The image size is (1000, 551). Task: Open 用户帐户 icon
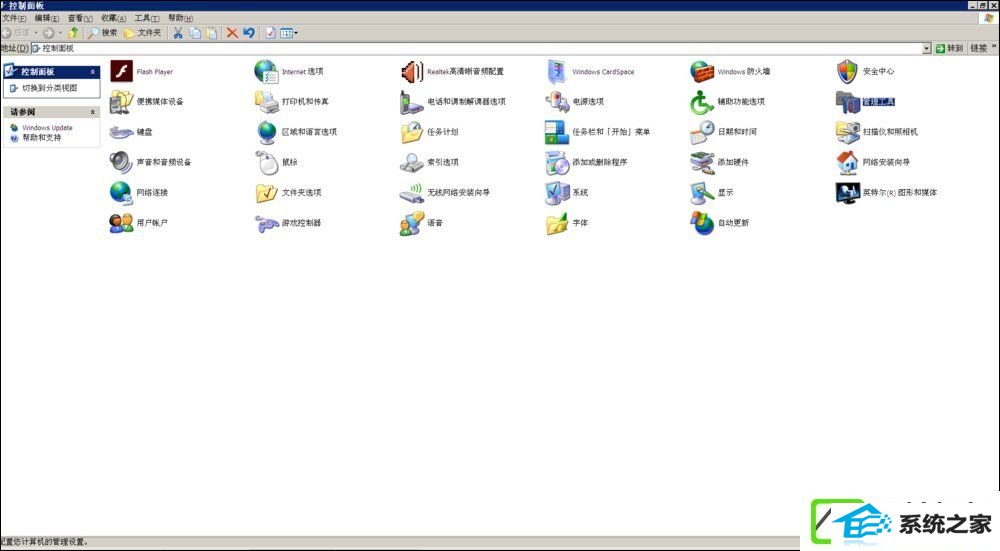tap(121, 223)
